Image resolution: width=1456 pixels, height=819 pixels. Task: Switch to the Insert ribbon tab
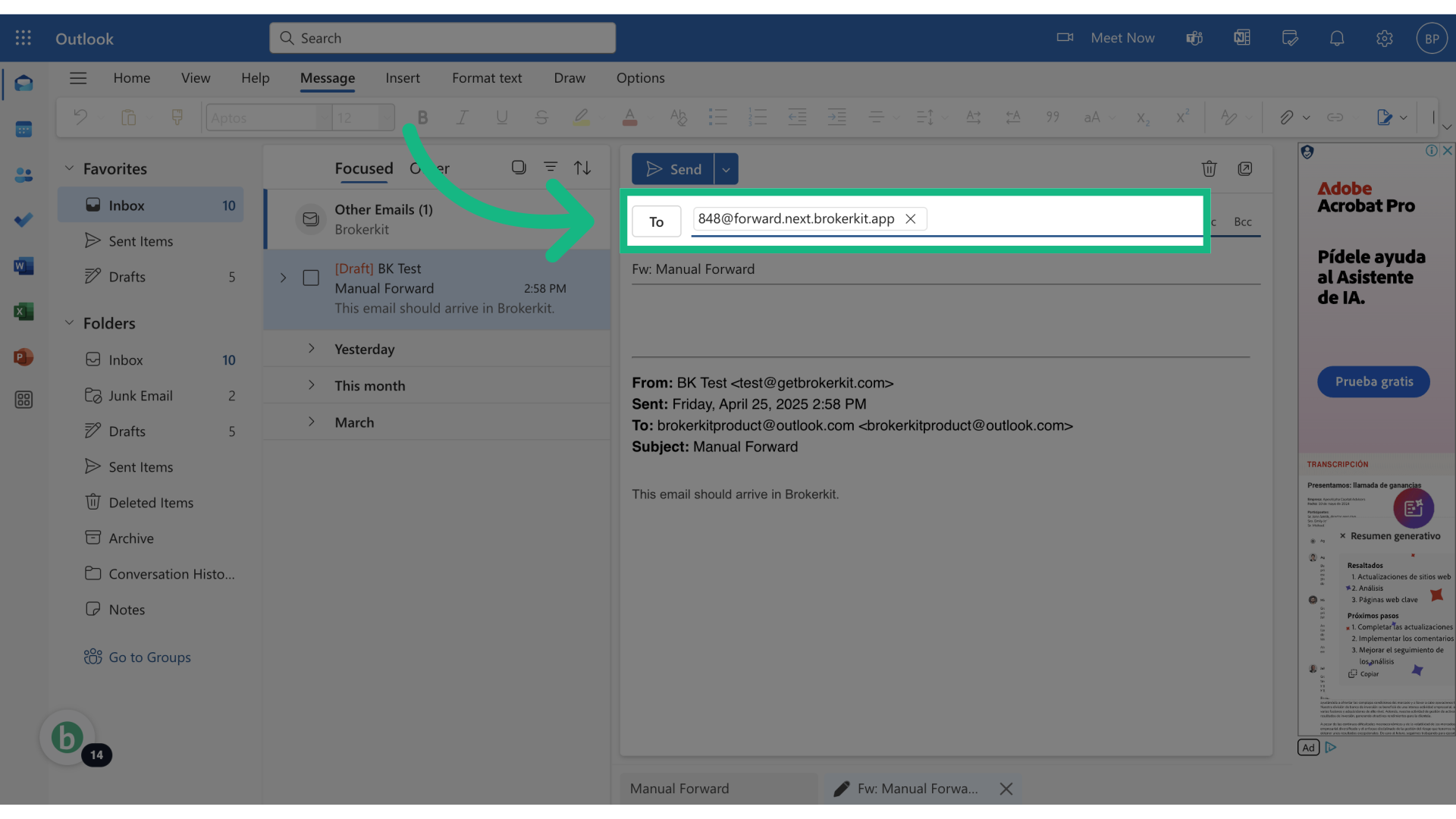point(402,78)
